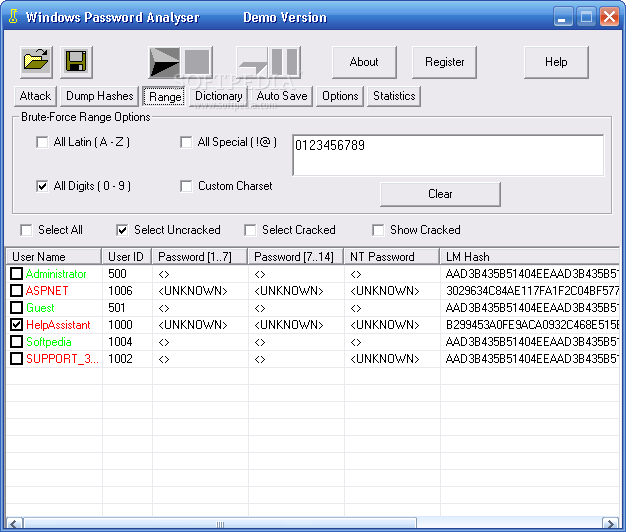This screenshot has height=532, width=626.
Task: Check the Guest row checkbox
Action: click(x=16, y=308)
